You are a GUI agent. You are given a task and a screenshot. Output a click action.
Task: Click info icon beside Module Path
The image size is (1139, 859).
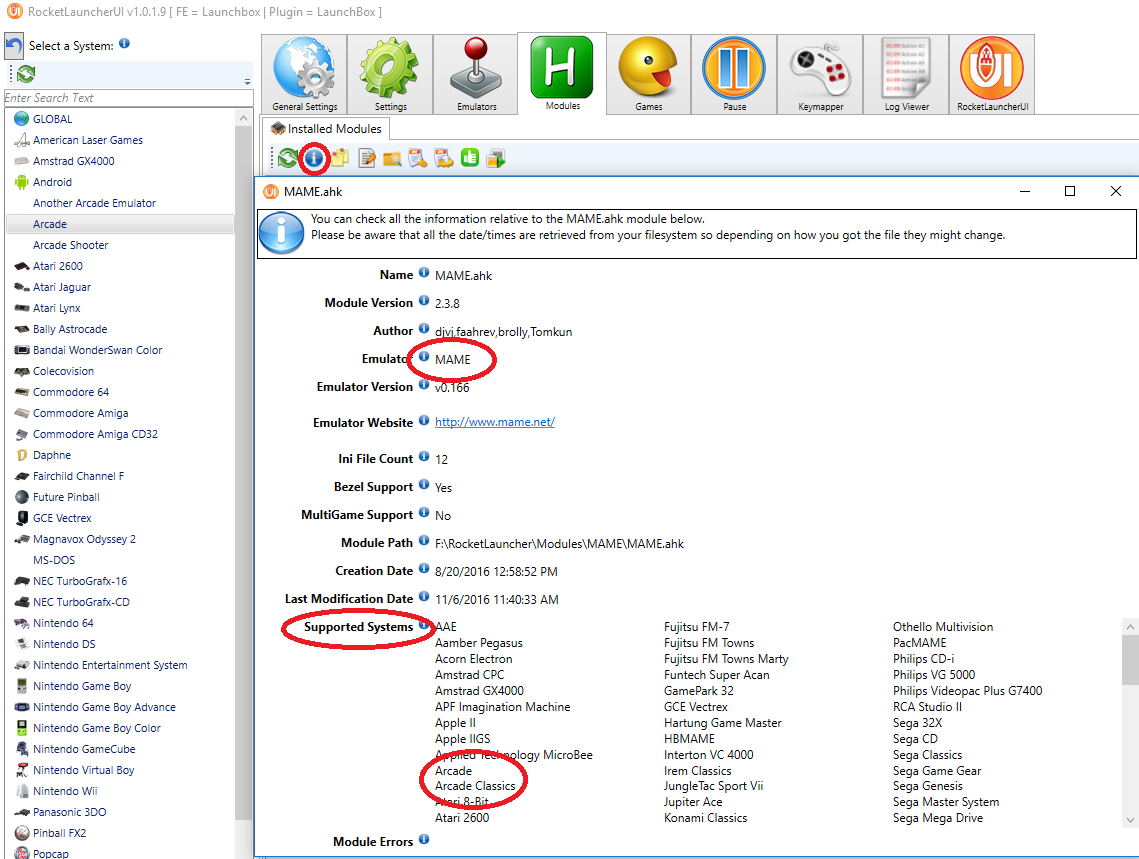pyautogui.click(x=423, y=541)
